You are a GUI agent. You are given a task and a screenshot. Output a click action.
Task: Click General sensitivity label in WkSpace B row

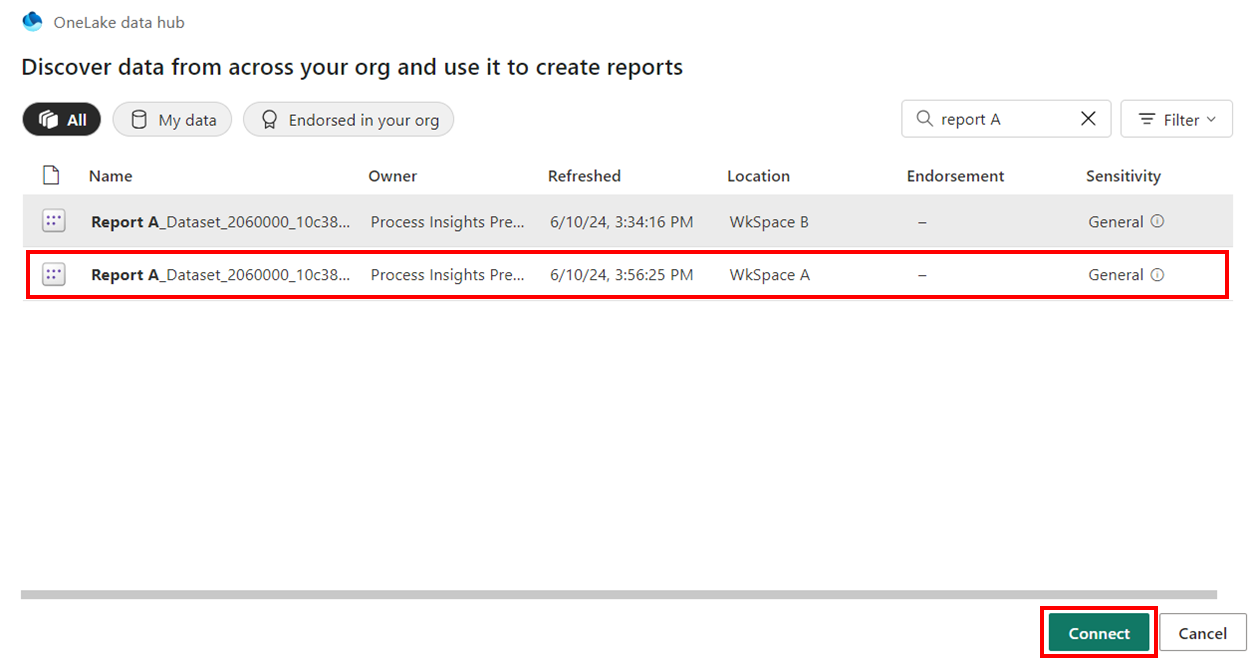(1115, 222)
